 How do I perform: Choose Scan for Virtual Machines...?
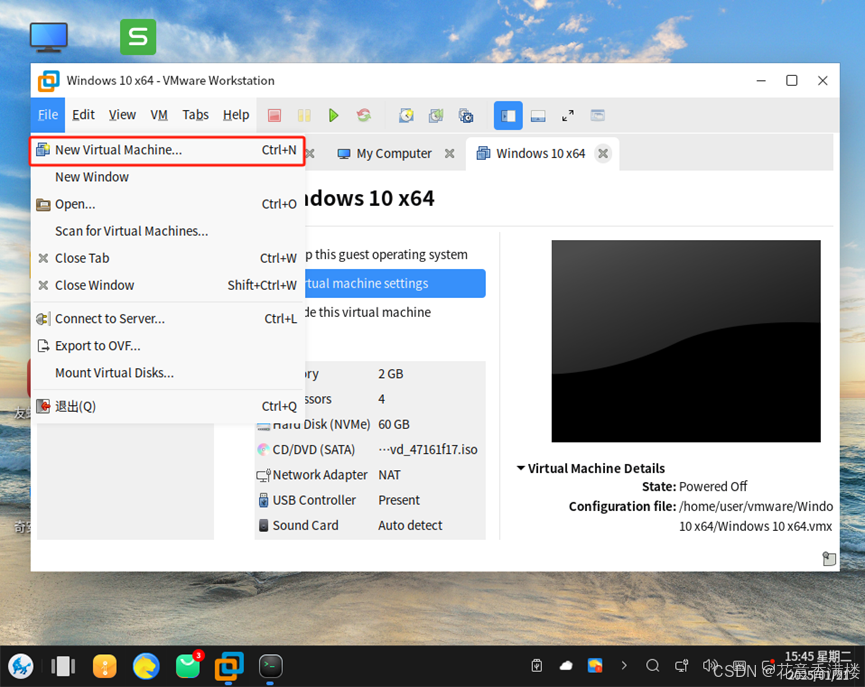click(x=167, y=231)
